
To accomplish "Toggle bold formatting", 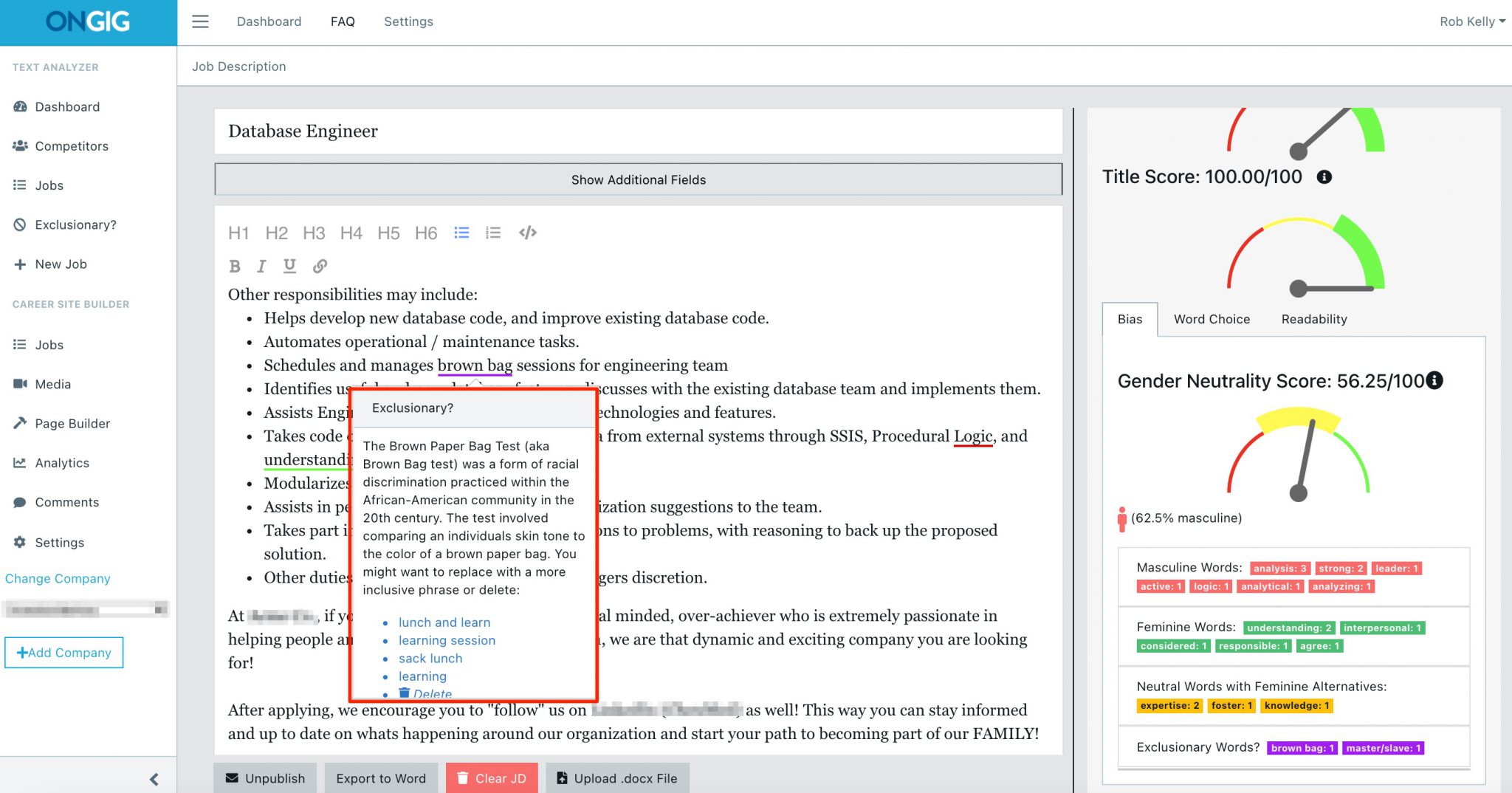I will coord(235,266).
